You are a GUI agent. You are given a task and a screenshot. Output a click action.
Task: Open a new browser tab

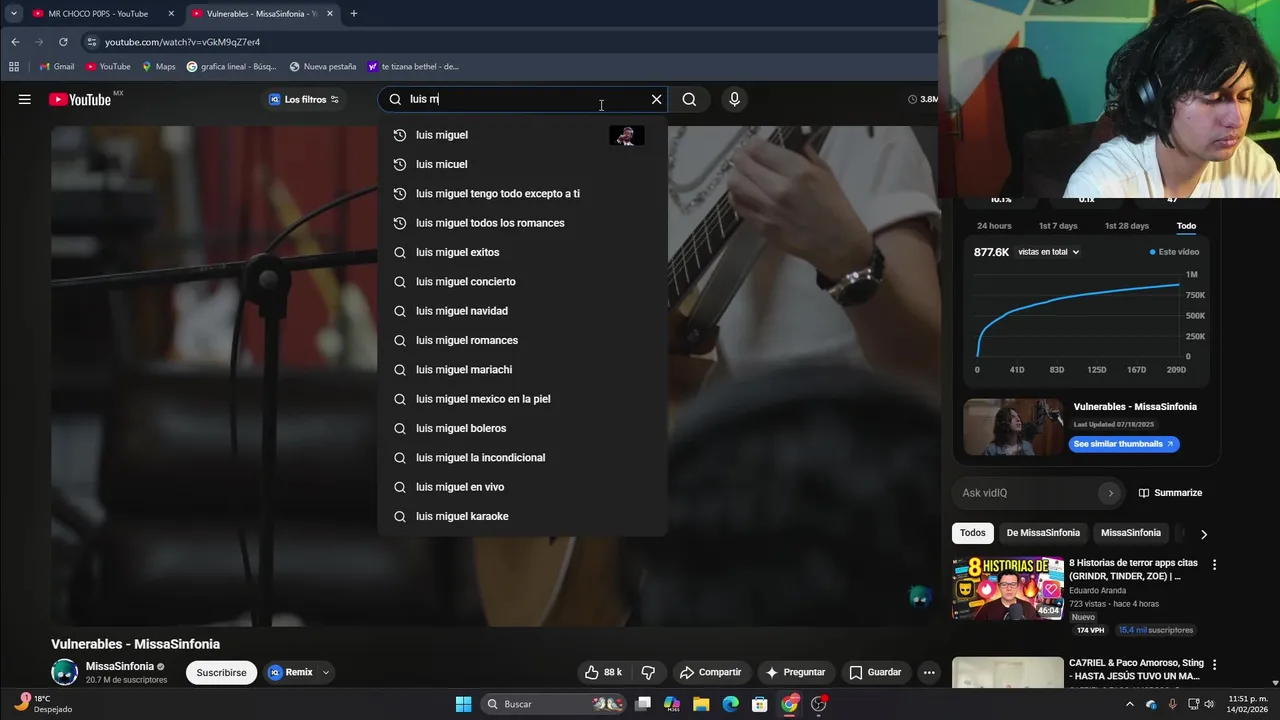coord(354,14)
